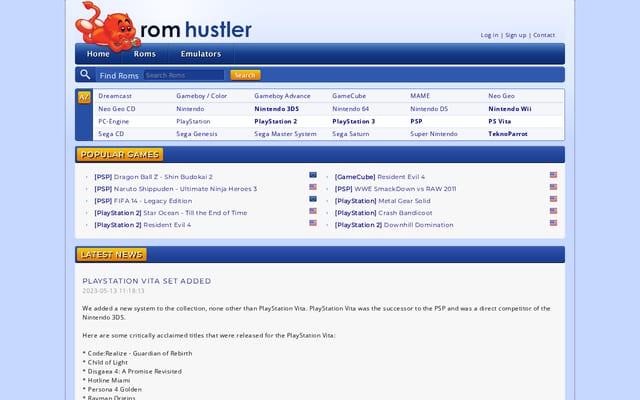Image resolution: width=640 pixels, height=400 pixels.
Task: Click the Sign up link
Action: pyautogui.click(x=516, y=35)
